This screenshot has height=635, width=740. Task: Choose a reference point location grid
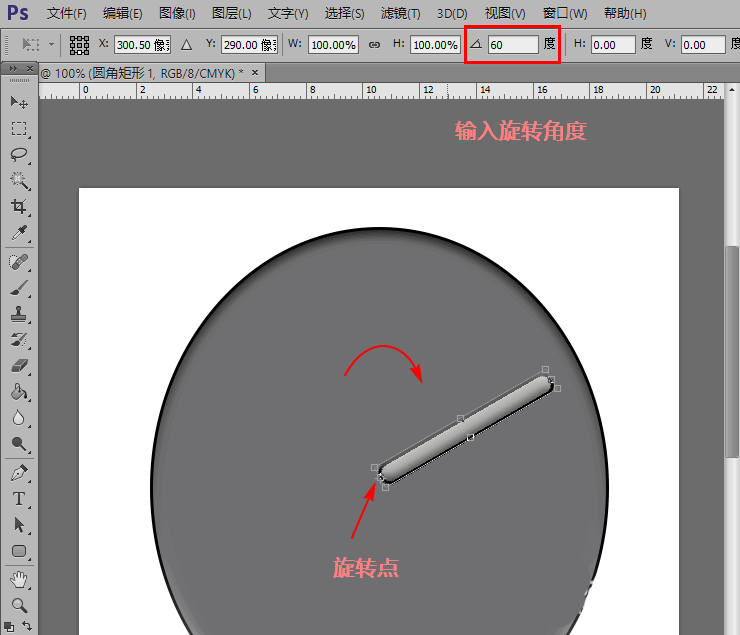pos(79,45)
